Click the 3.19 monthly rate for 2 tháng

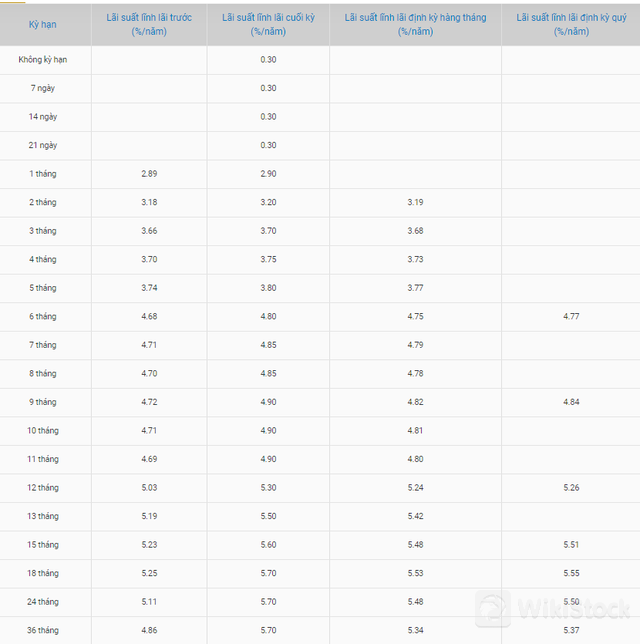pyautogui.click(x=415, y=202)
